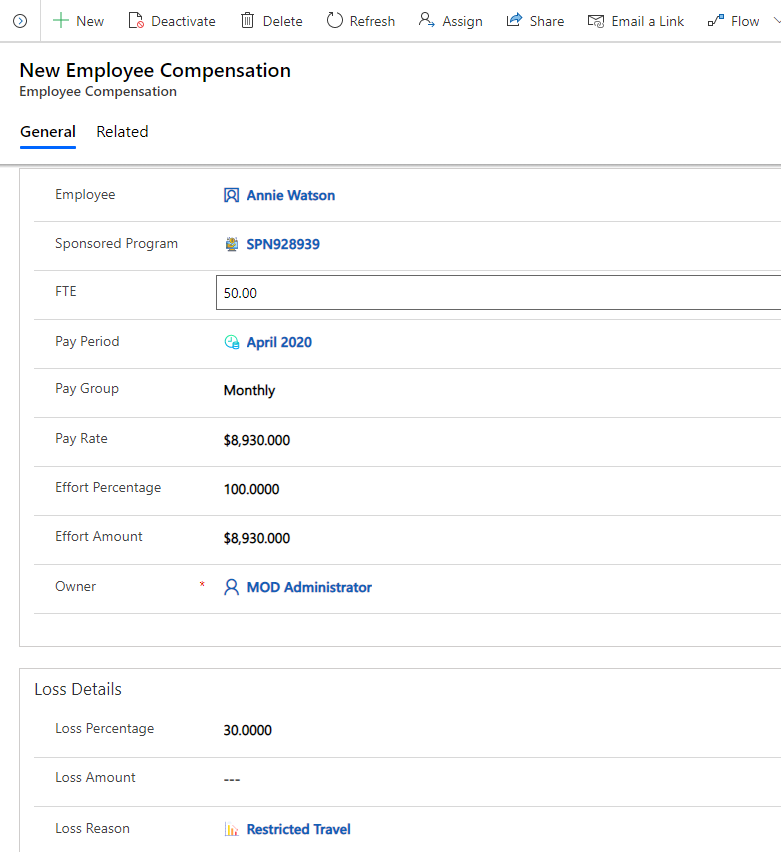Click the New plus icon
Image resolution: width=781 pixels, height=852 pixels.
[x=61, y=21]
